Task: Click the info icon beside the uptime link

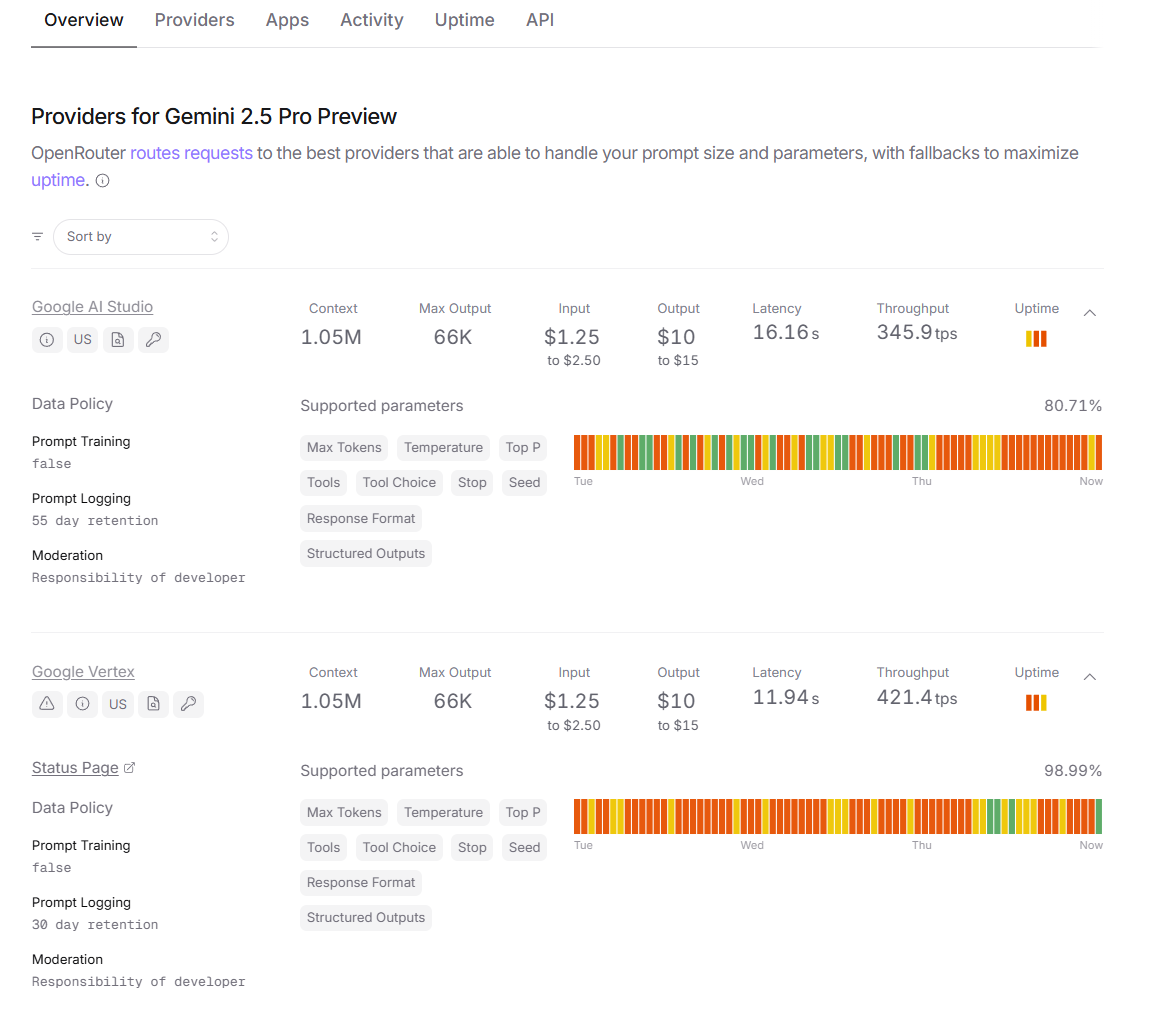Action: 102,181
